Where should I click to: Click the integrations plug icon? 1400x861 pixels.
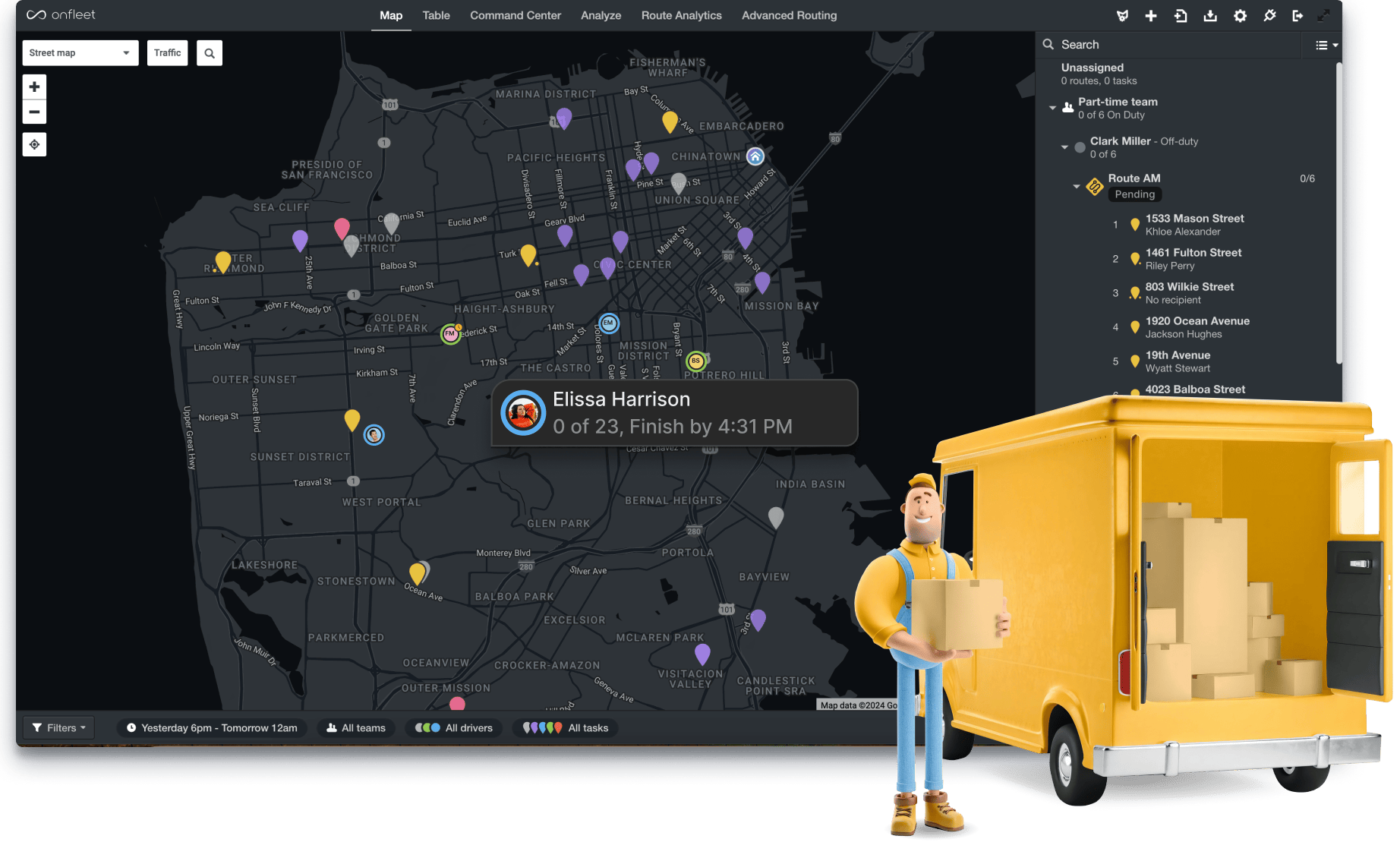coord(1269,15)
